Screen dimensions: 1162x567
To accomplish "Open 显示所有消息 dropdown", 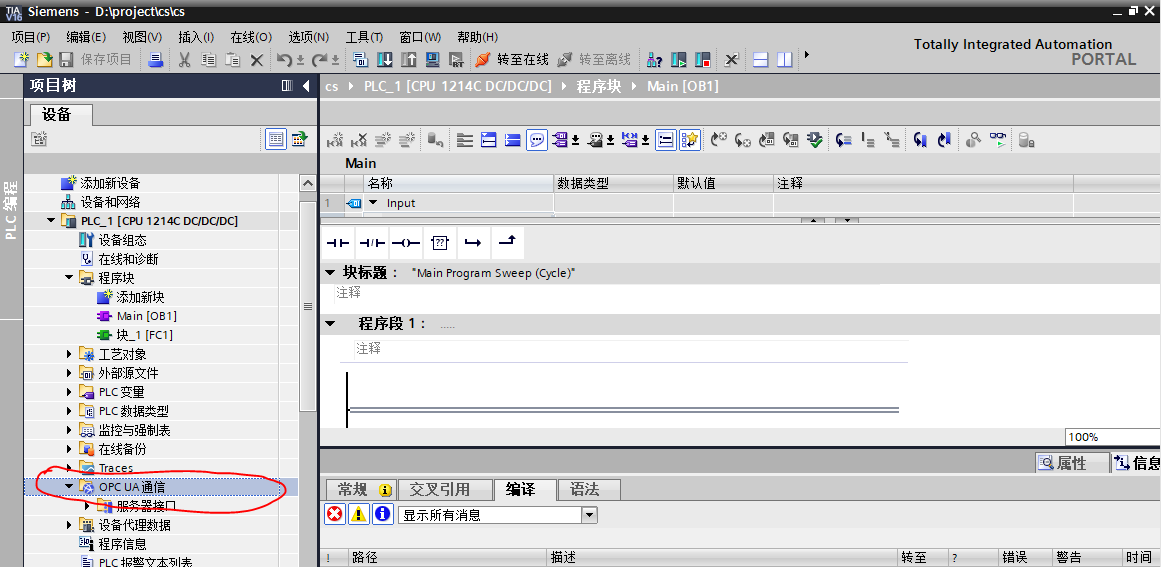I will click(589, 514).
